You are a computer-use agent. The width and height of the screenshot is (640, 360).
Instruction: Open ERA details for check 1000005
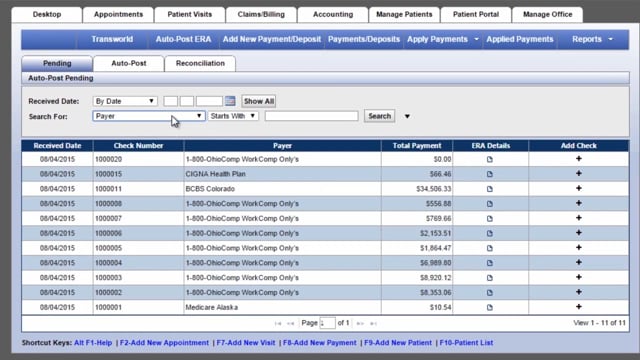490,248
